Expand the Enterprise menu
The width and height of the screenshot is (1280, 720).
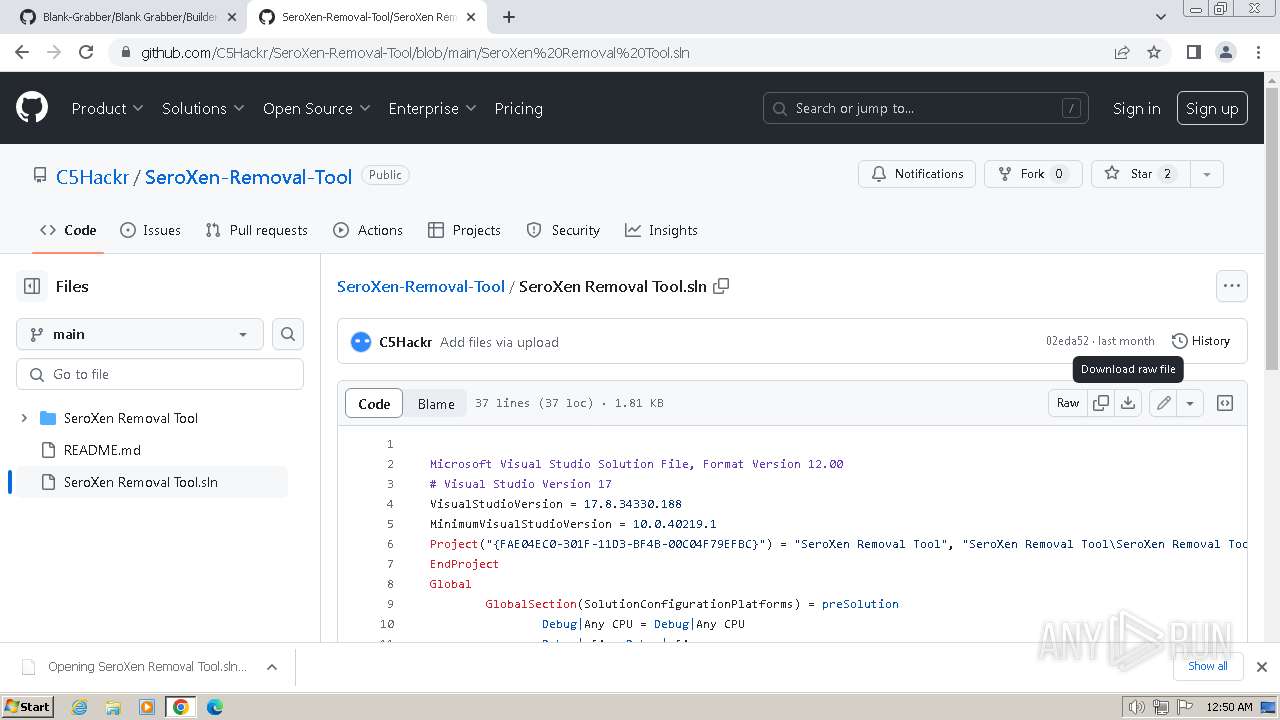tap(432, 108)
